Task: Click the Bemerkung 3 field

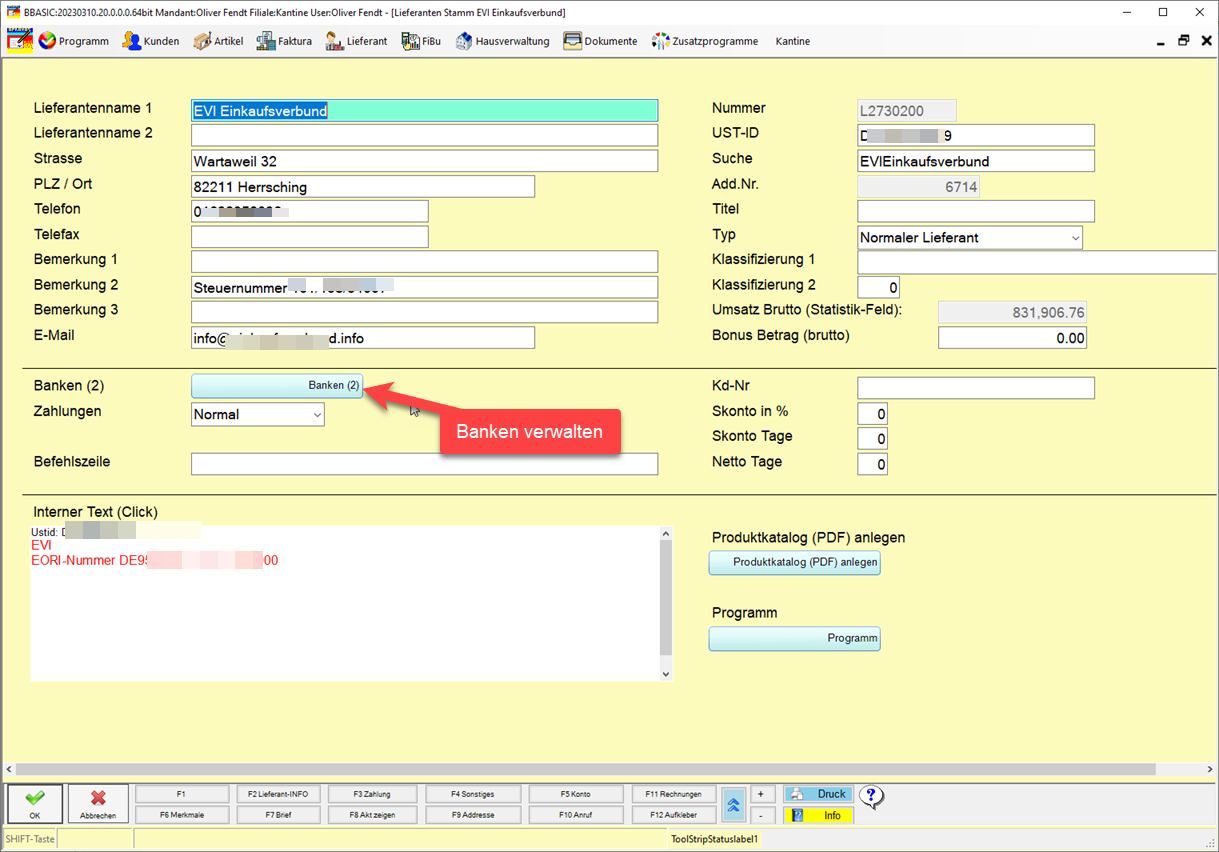Action: (x=425, y=312)
